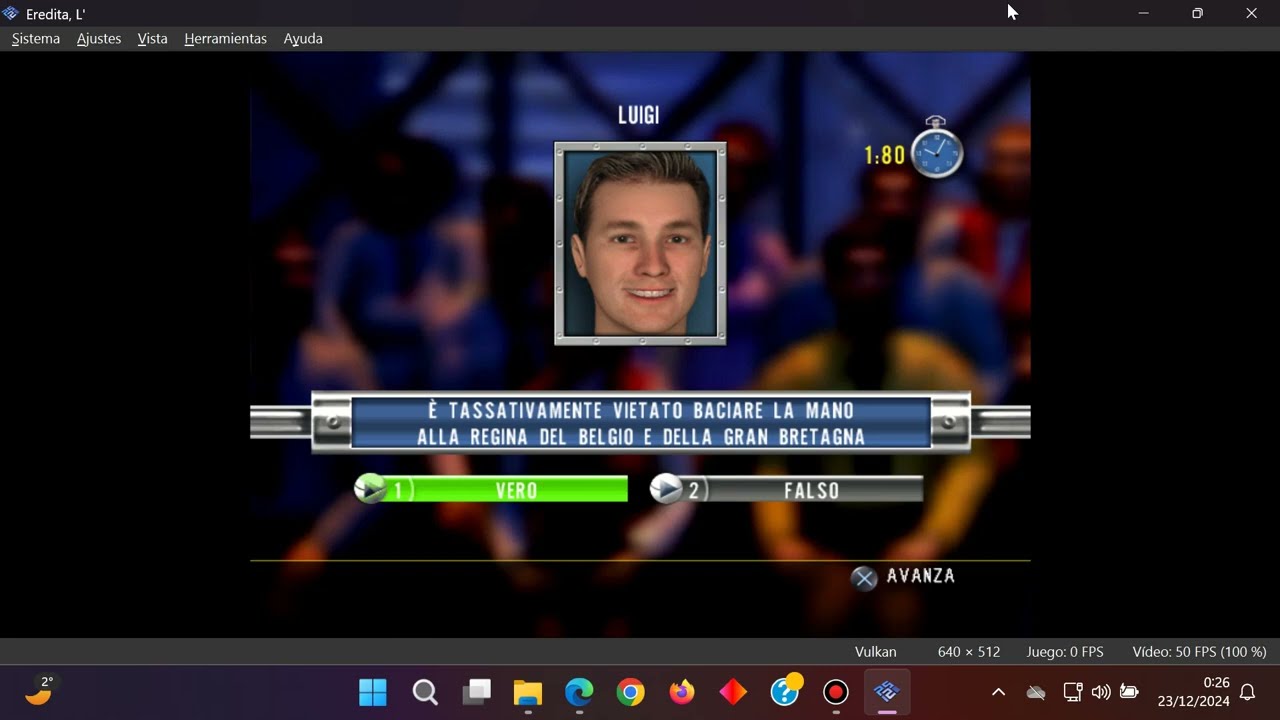The height and width of the screenshot is (720, 1280).
Task: Expand the hidden system tray icons
Action: pos(998,692)
